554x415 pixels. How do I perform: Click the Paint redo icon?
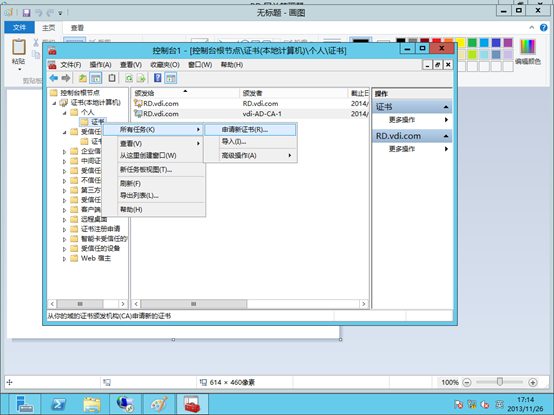click(50, 13)
